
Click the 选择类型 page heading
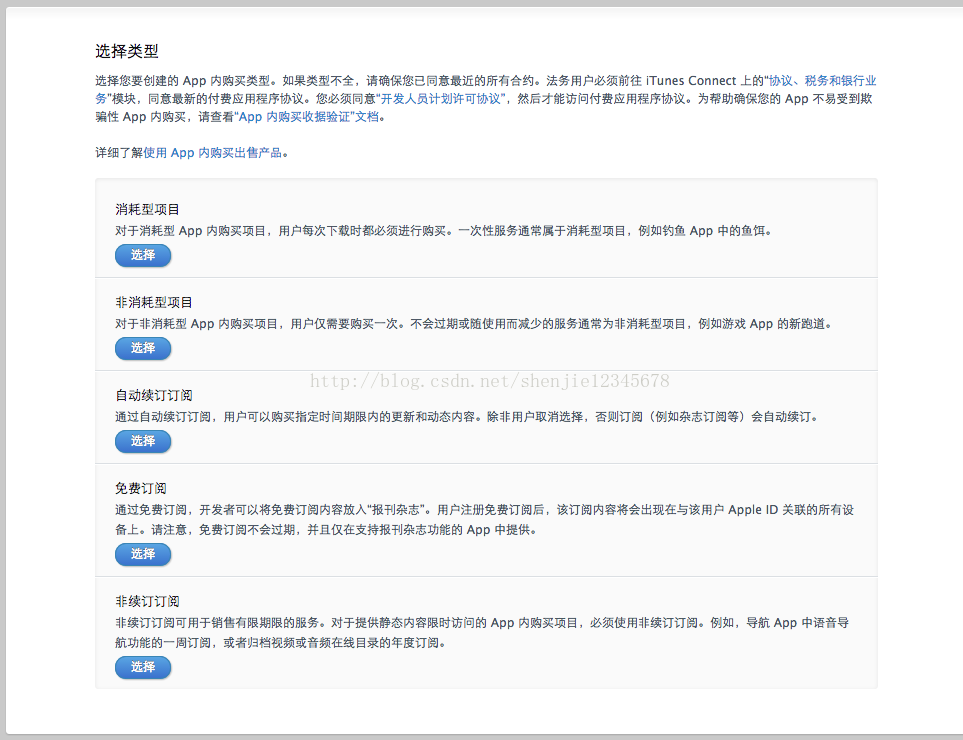(x=127, y=52)
